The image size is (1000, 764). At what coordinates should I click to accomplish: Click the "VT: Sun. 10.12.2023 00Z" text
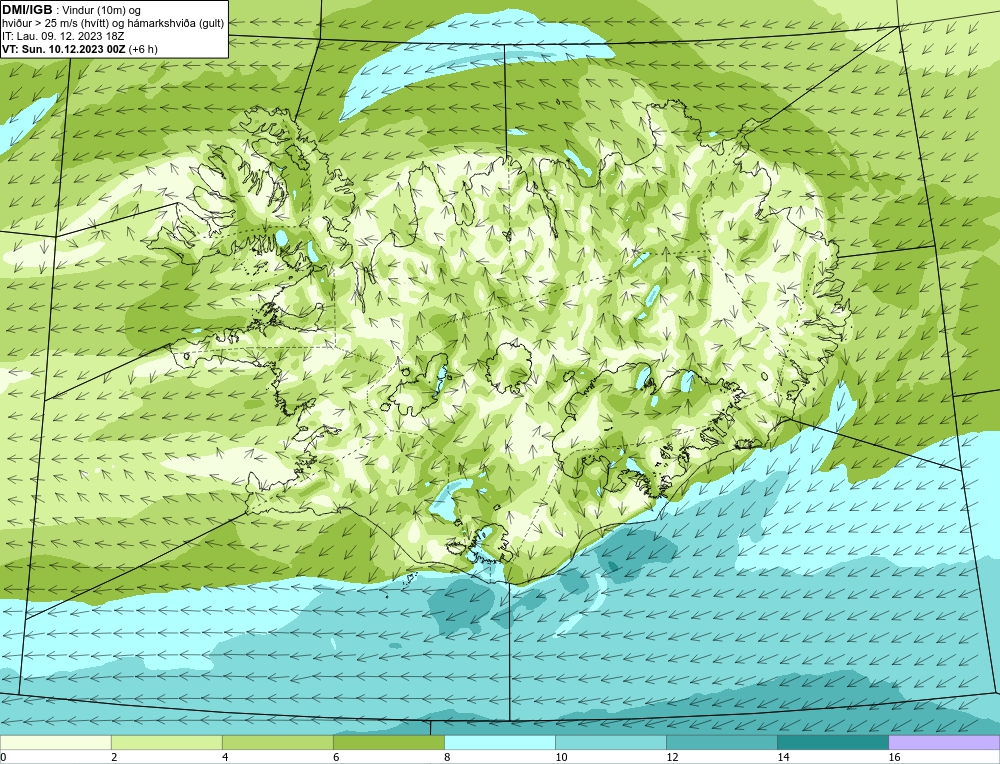click(x=64, y=49)
